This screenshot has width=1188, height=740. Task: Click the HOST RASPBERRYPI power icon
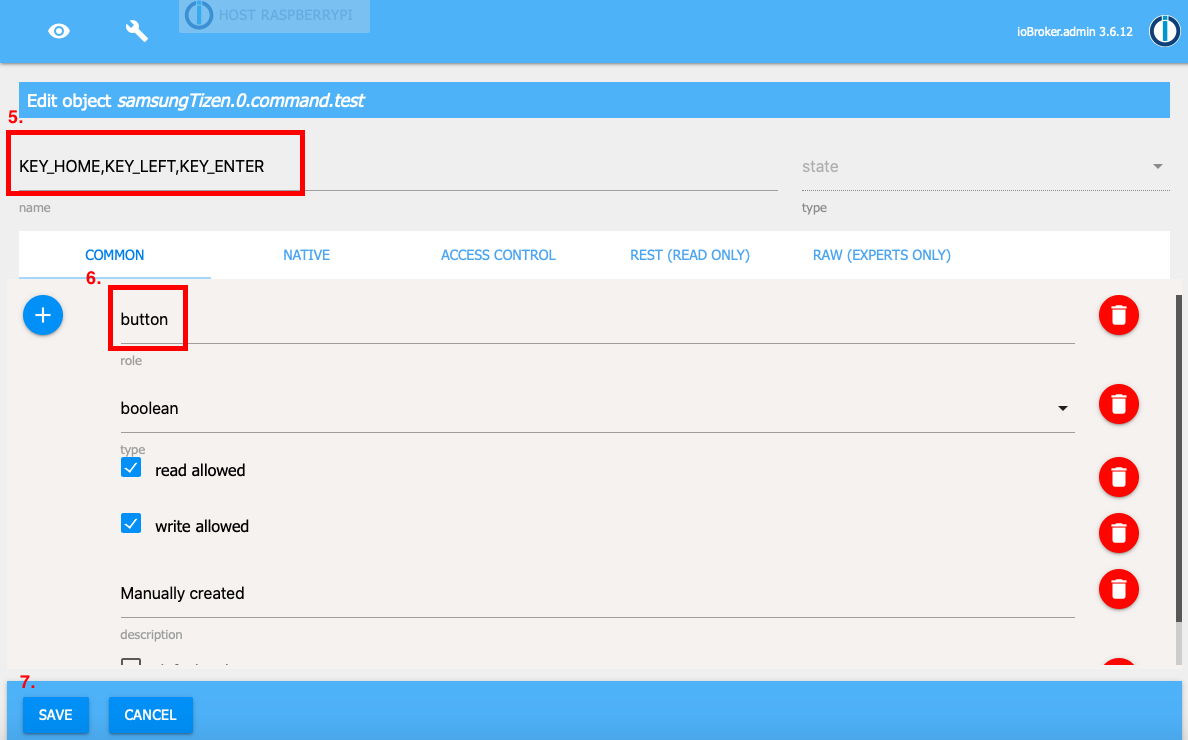[199, 15]
